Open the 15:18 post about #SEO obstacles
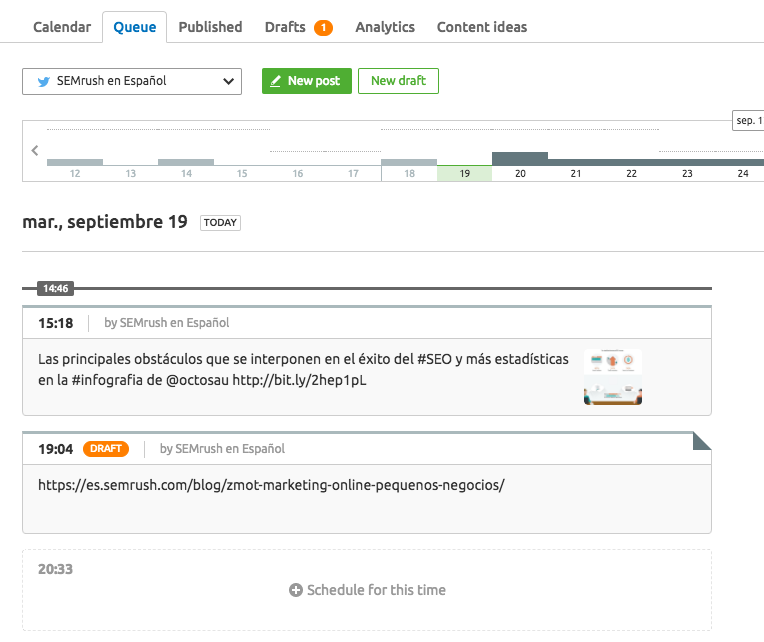764x642 pixels. click(303, 370)
